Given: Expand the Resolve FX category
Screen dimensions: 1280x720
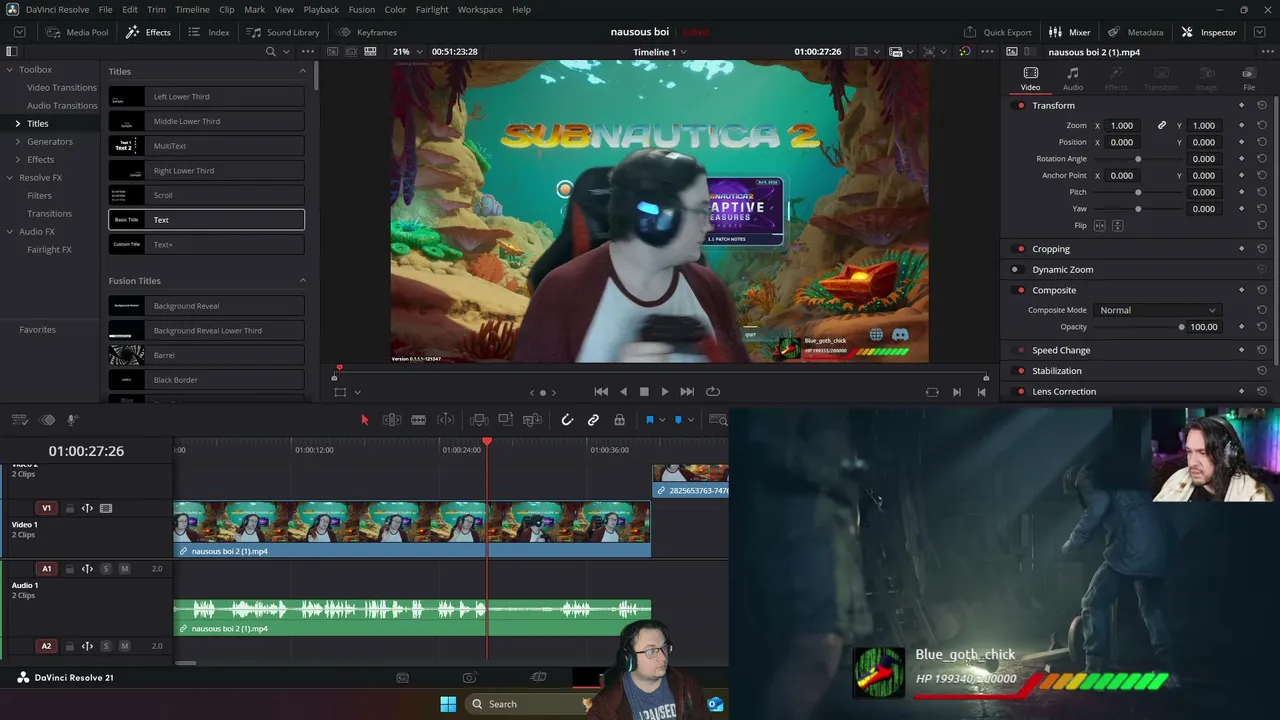Looking at the screenshot, I should pyautogui.click(x=10, y=178).
